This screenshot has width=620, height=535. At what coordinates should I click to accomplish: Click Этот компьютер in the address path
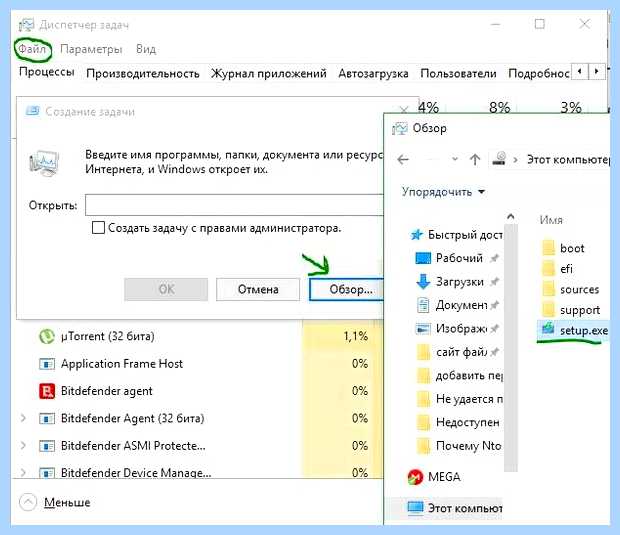click(568, 160)
